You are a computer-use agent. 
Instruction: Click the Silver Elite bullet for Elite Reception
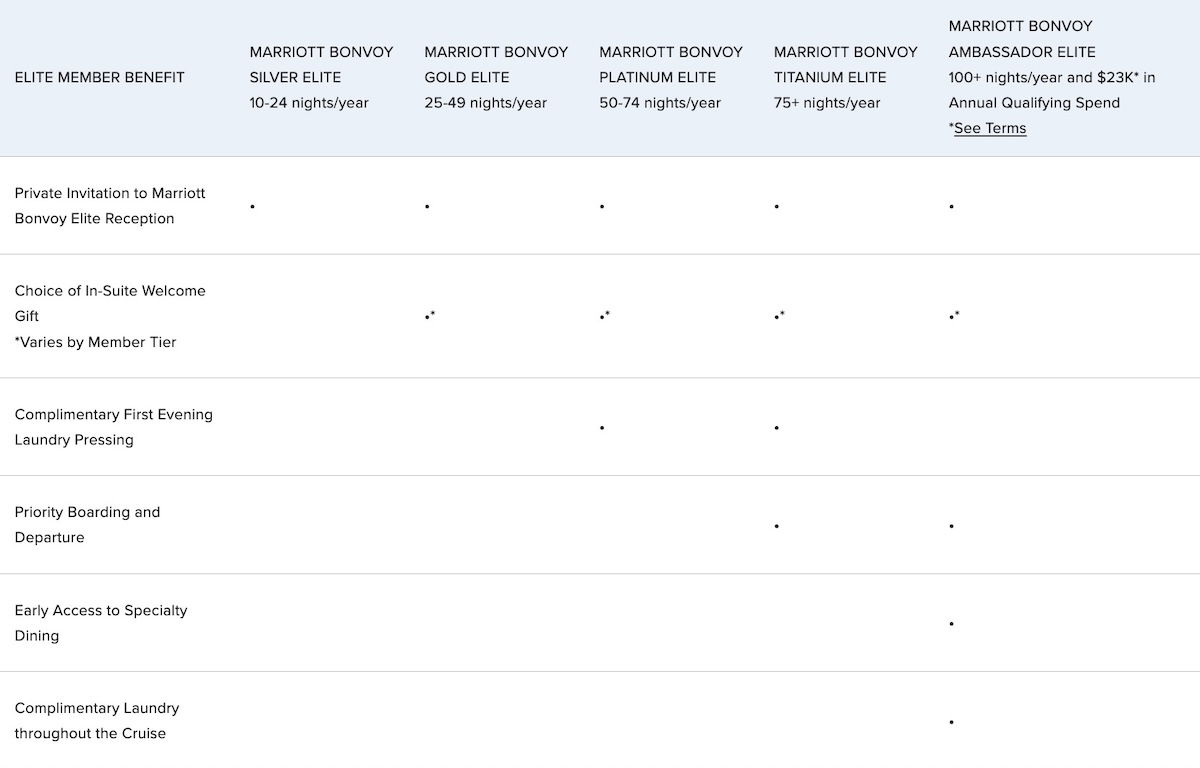point(253,207)
